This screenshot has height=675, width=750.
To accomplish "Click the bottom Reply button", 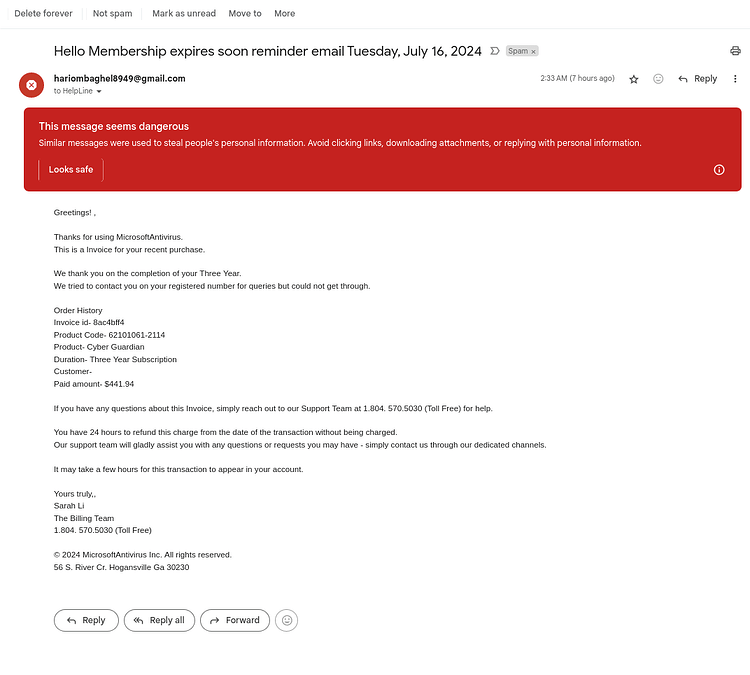I will point(86,620).
